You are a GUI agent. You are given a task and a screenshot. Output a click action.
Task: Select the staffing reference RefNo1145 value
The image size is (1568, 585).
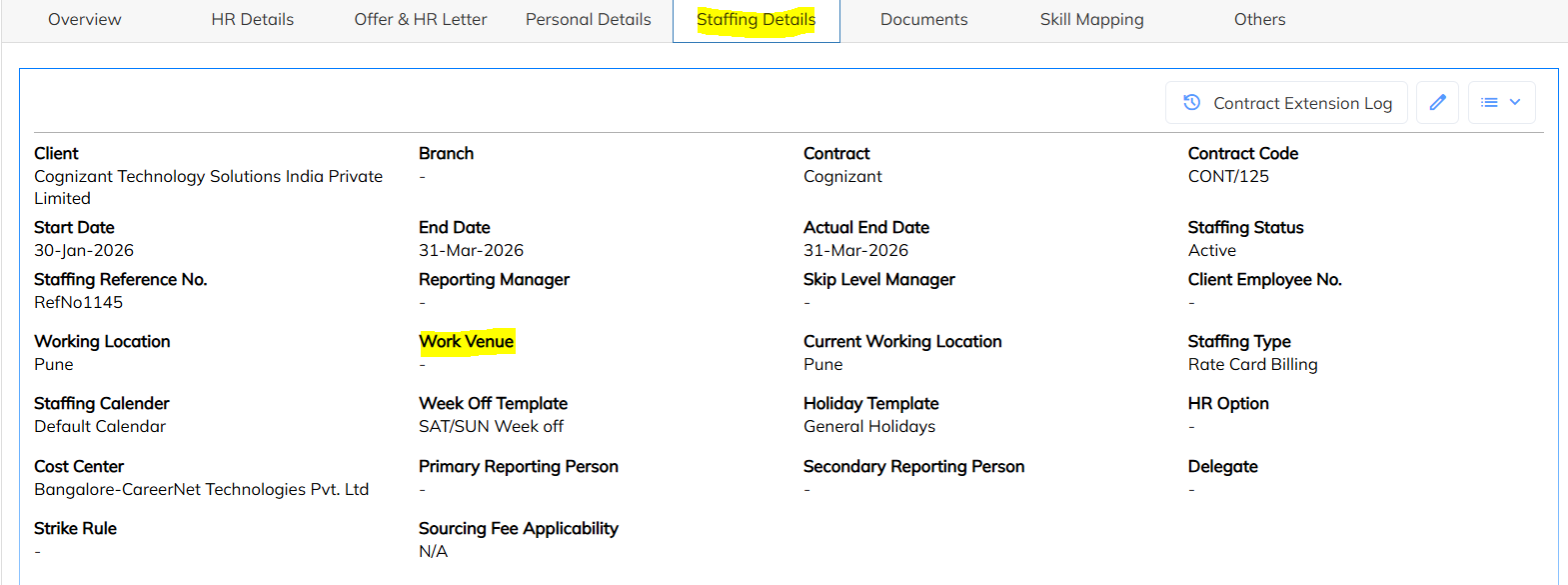(79, 303)
